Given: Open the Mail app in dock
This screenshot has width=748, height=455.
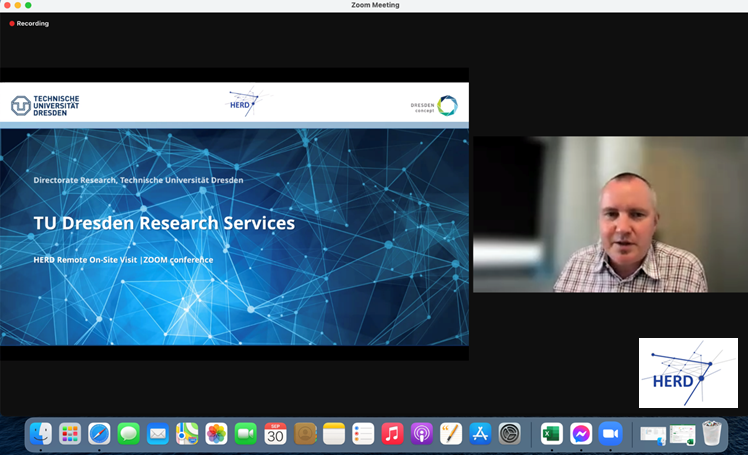Looking at the screenshot, I should pyautogui.click(x=158, y=434).
